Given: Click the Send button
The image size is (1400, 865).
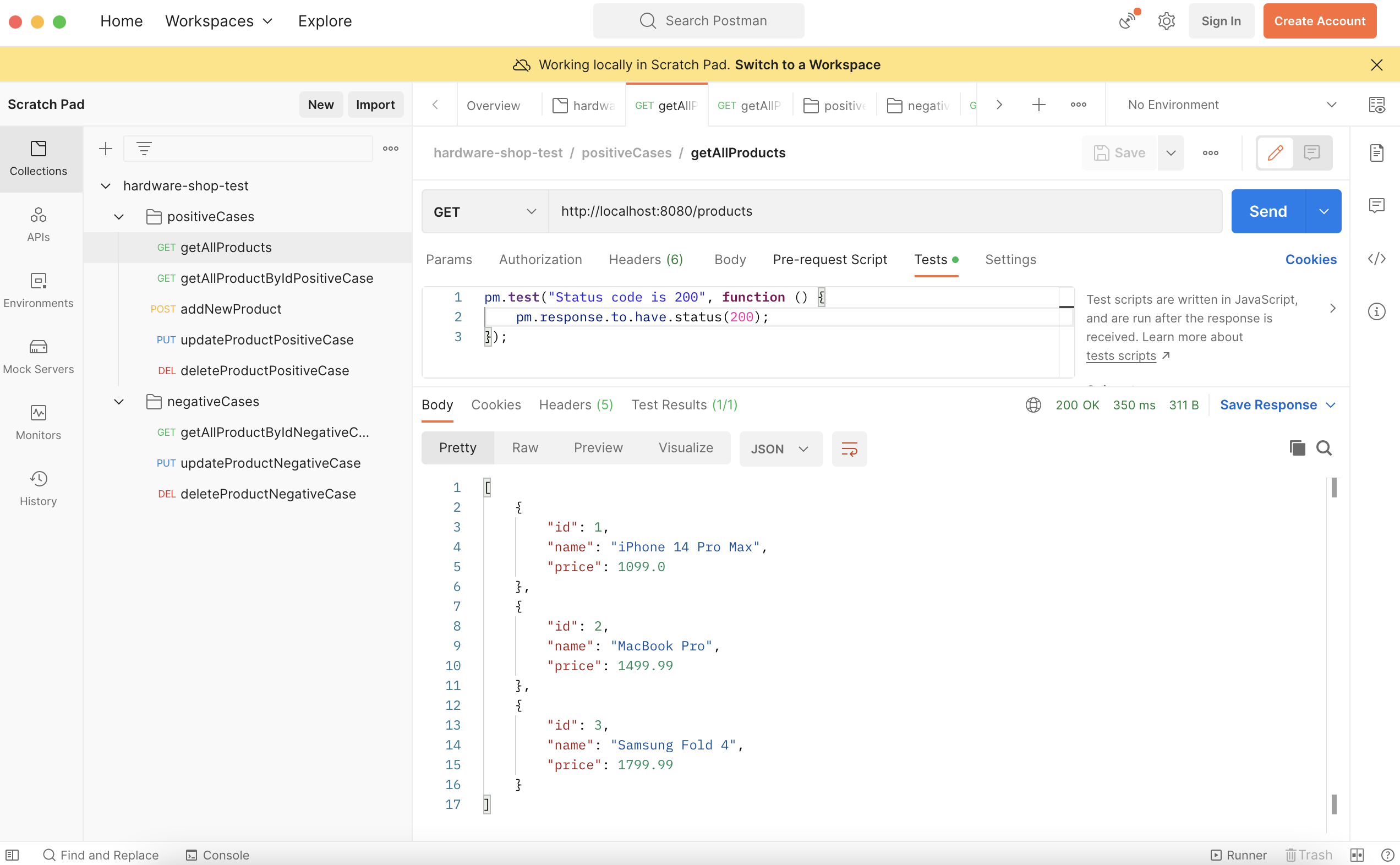Looking at the screenshot, I should (1267, 211).
